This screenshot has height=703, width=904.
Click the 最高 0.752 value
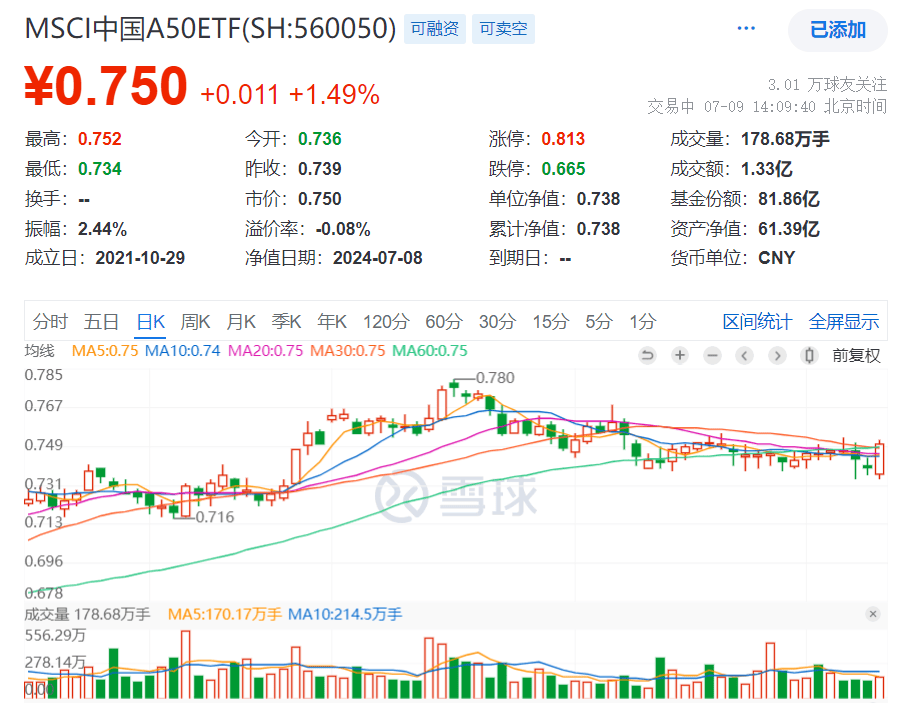coord(100,139)
